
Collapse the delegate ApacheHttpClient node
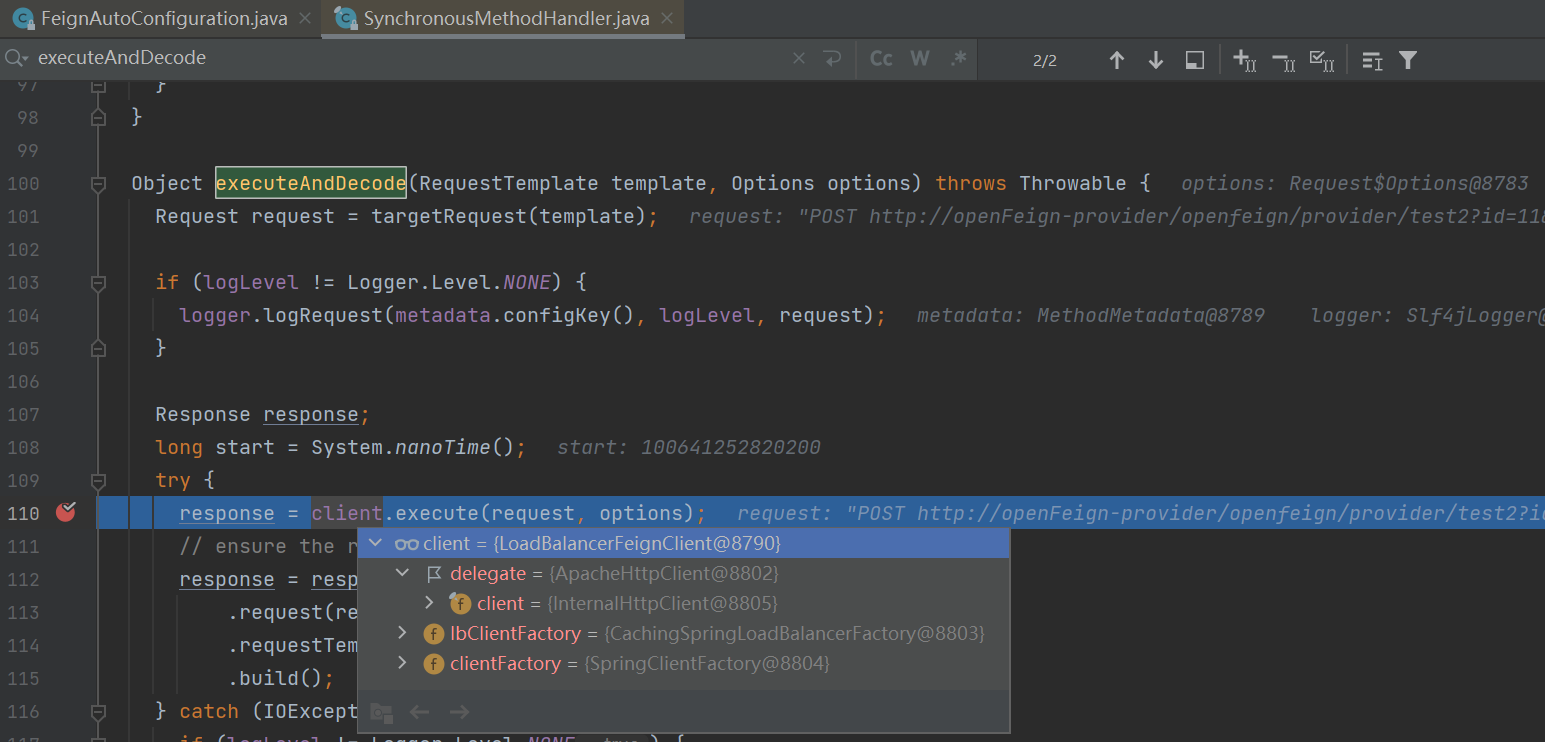[x=402, y=573]
